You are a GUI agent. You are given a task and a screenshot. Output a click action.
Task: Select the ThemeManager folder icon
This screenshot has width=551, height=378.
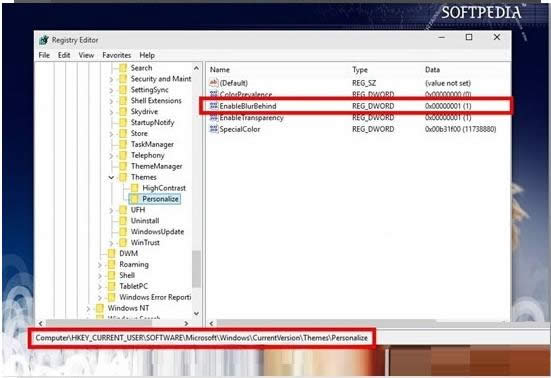[x=123, y=166]
